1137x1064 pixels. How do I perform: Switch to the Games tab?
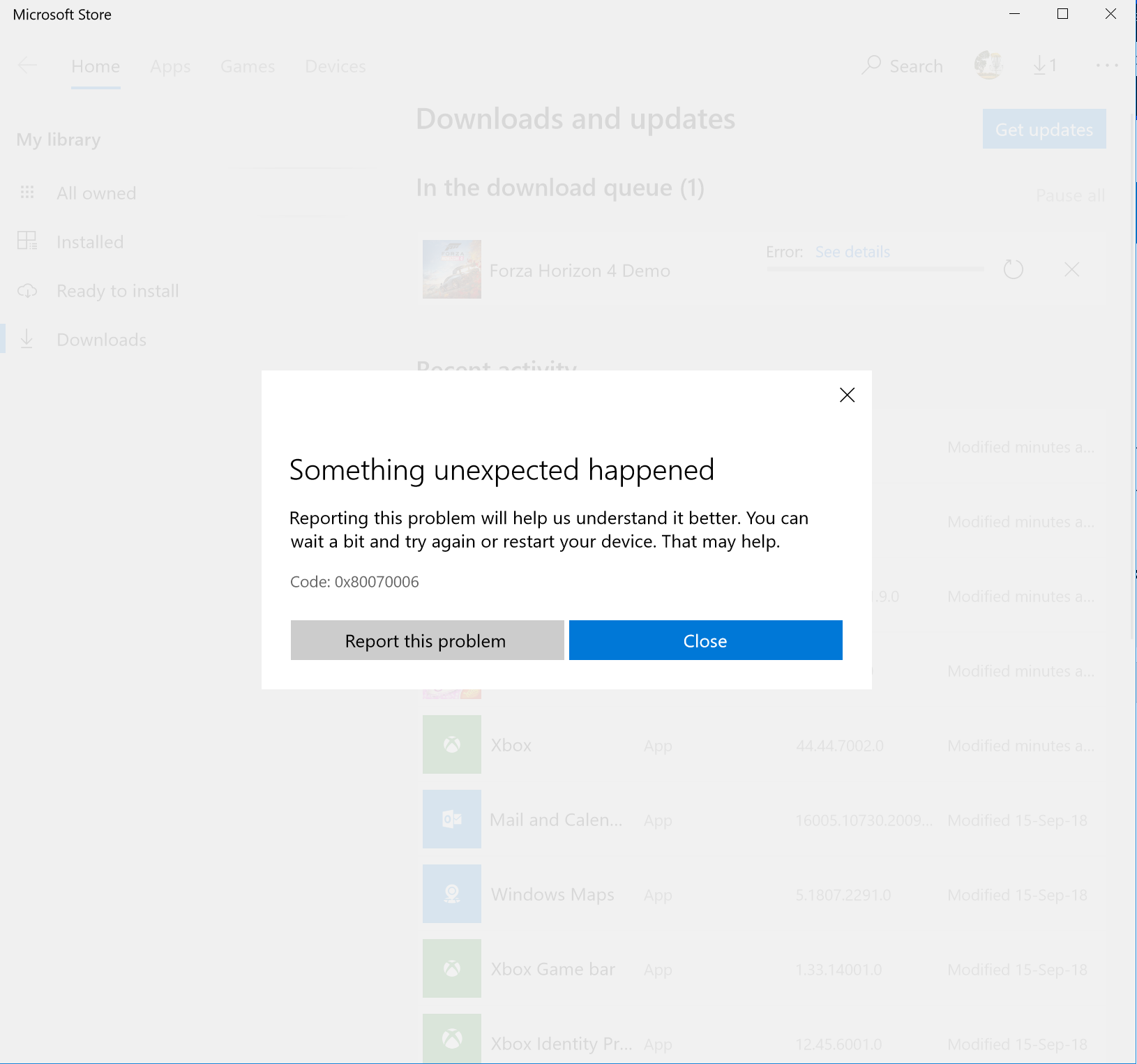[x=248, y=66]
